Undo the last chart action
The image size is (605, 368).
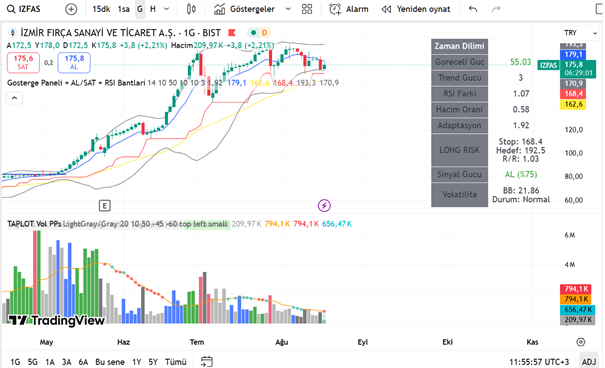pos(473,9)
